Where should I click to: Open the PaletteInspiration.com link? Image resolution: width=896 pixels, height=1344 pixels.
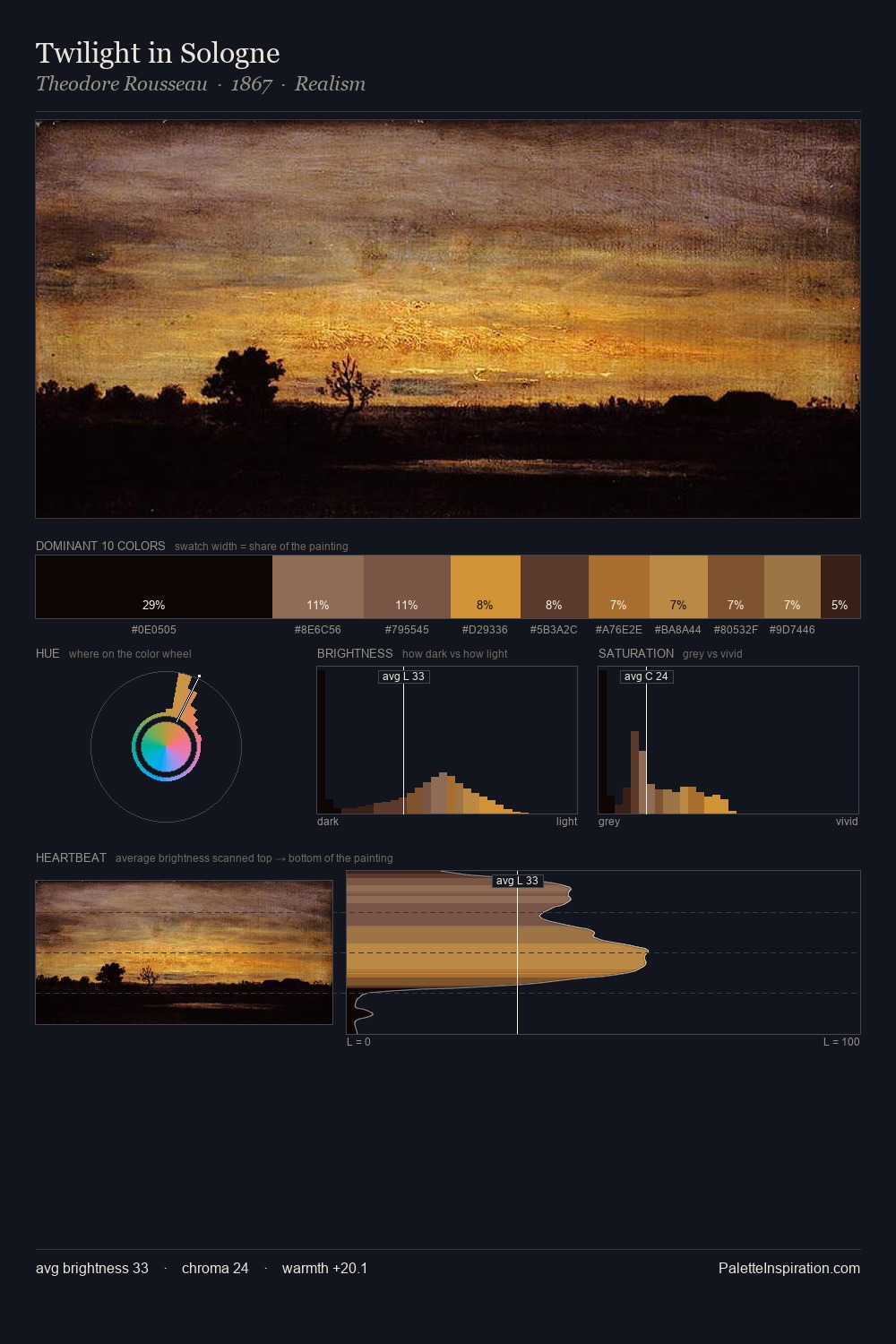pyautogui.click(x=789, y=1268)
